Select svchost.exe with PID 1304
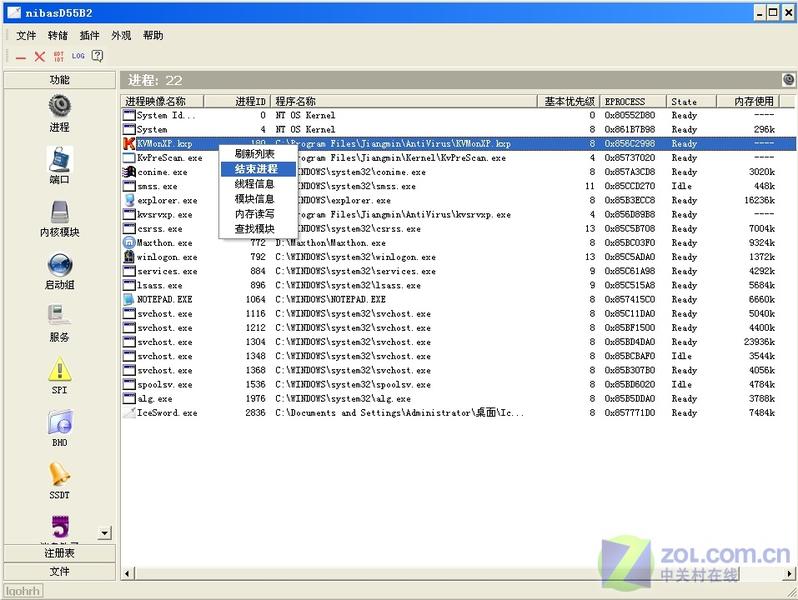The image size is (798, 600). tap(459, 342)
